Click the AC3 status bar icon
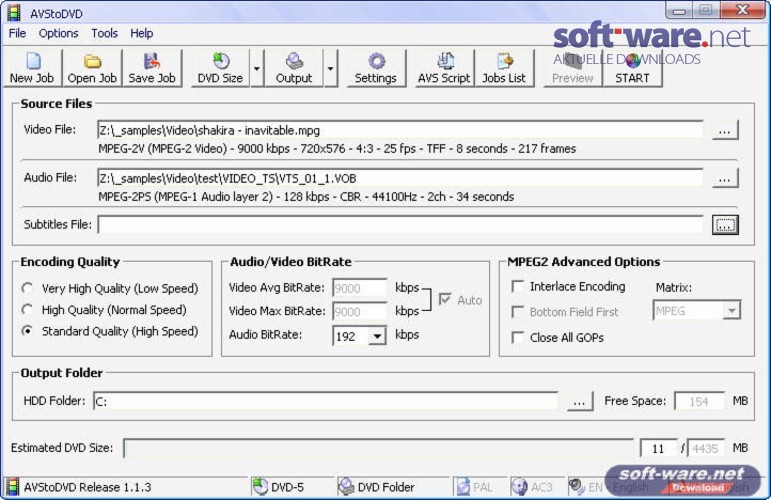This screenshot has height=500, width=771. (519, 487)
